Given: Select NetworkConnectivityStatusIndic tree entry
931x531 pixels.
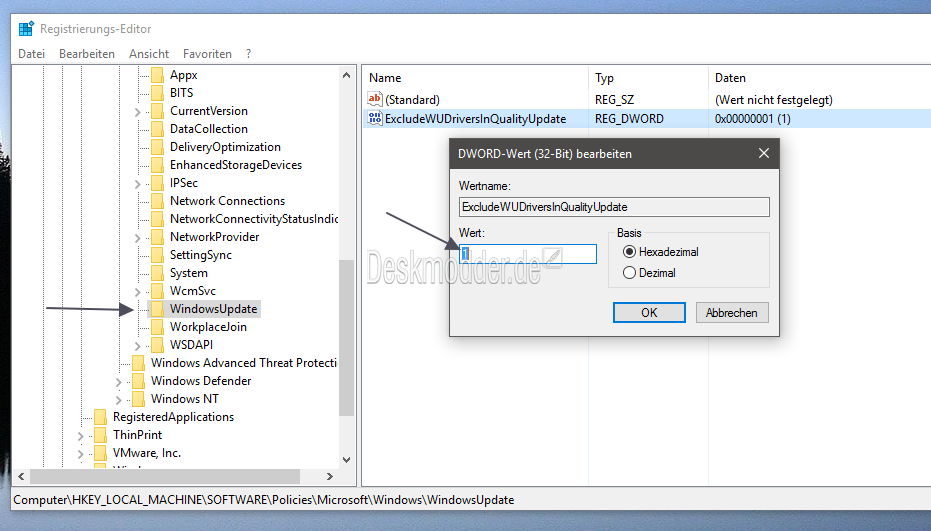Looking at the screenshot, I should click(x=254, y=219).
